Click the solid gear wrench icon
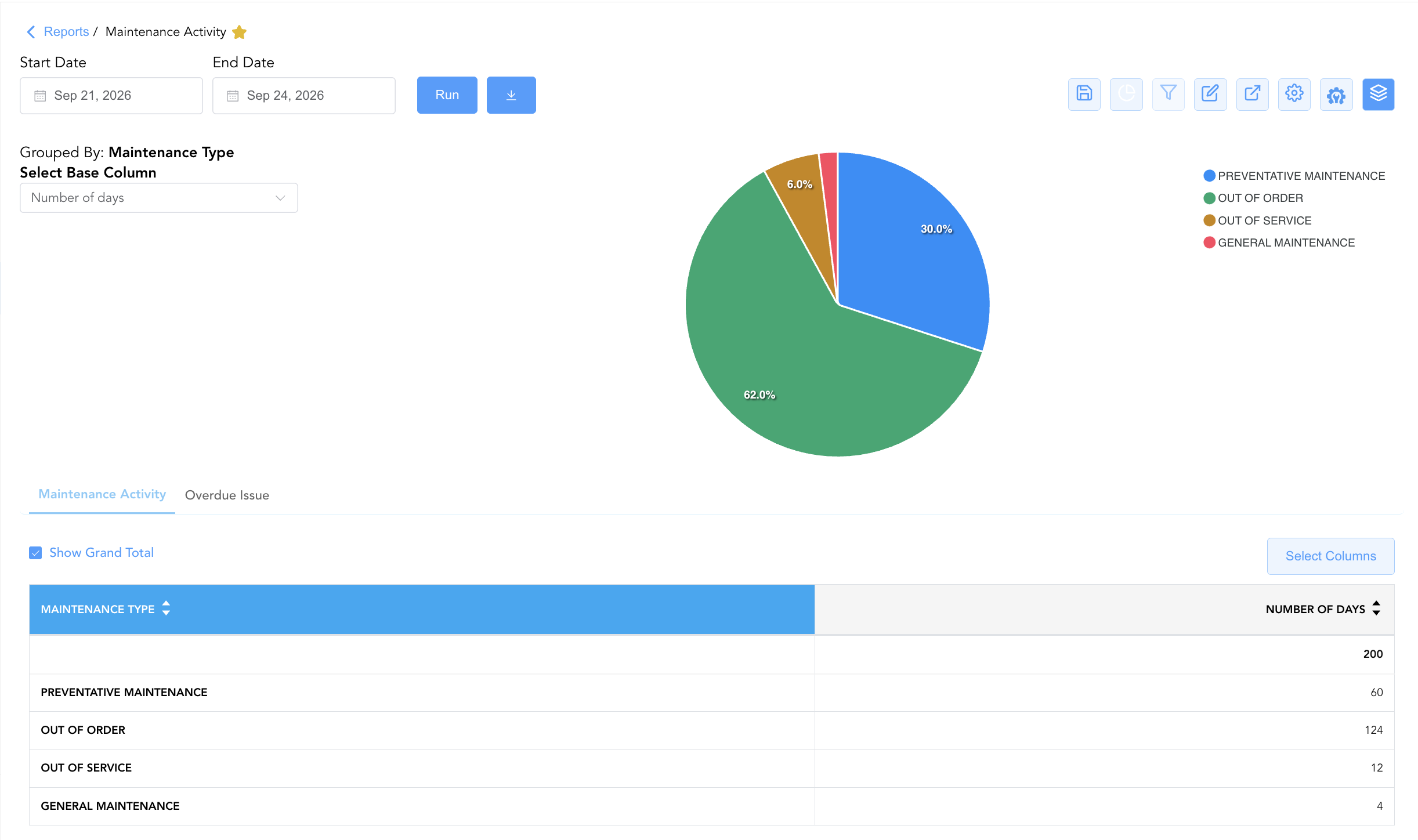 [1336, 94]
